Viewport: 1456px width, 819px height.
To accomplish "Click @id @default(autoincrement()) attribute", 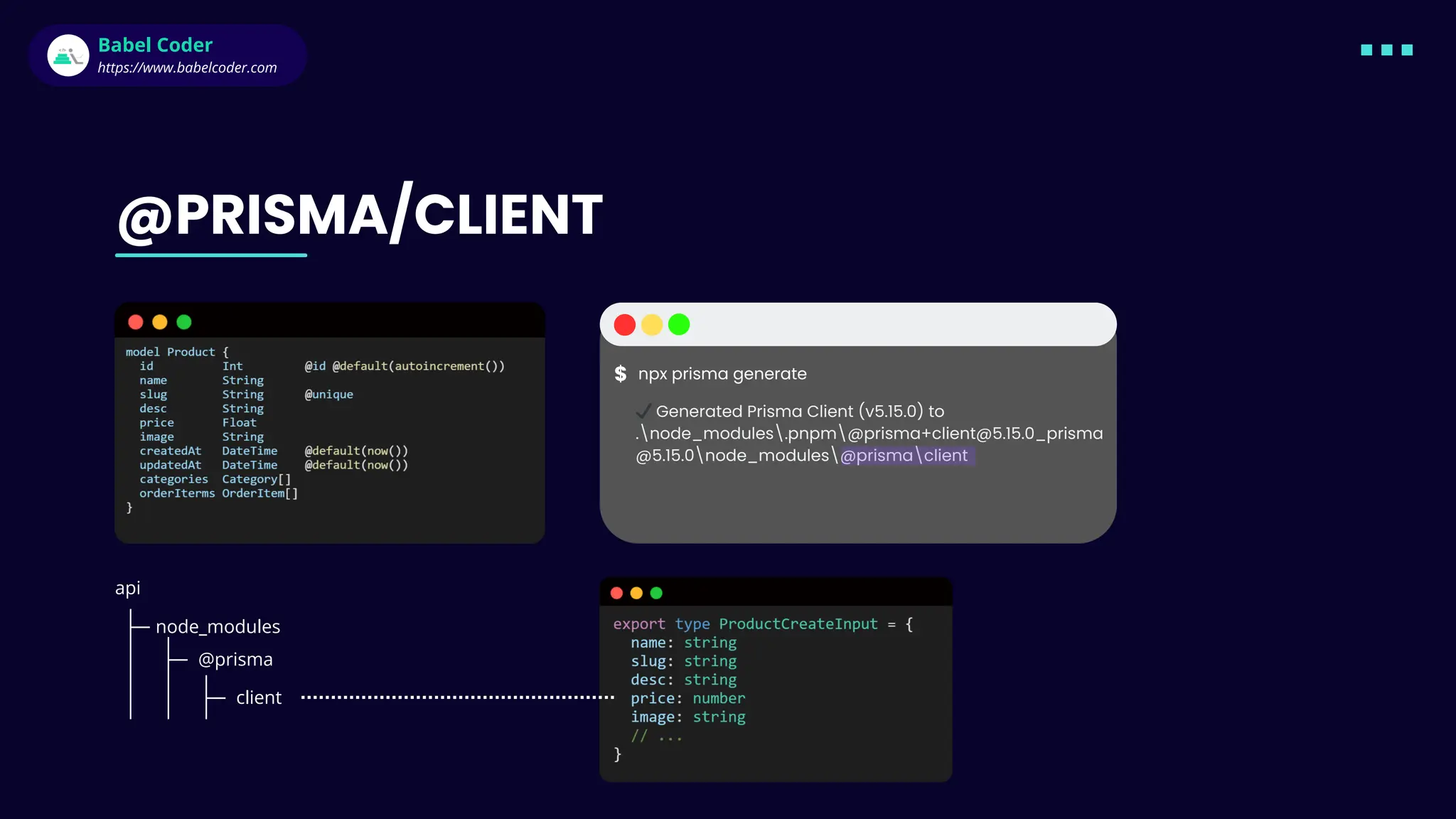I will tap(405, 366).
